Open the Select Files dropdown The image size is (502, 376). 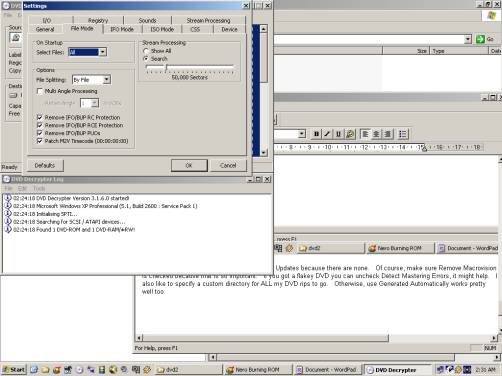(103, 52)
